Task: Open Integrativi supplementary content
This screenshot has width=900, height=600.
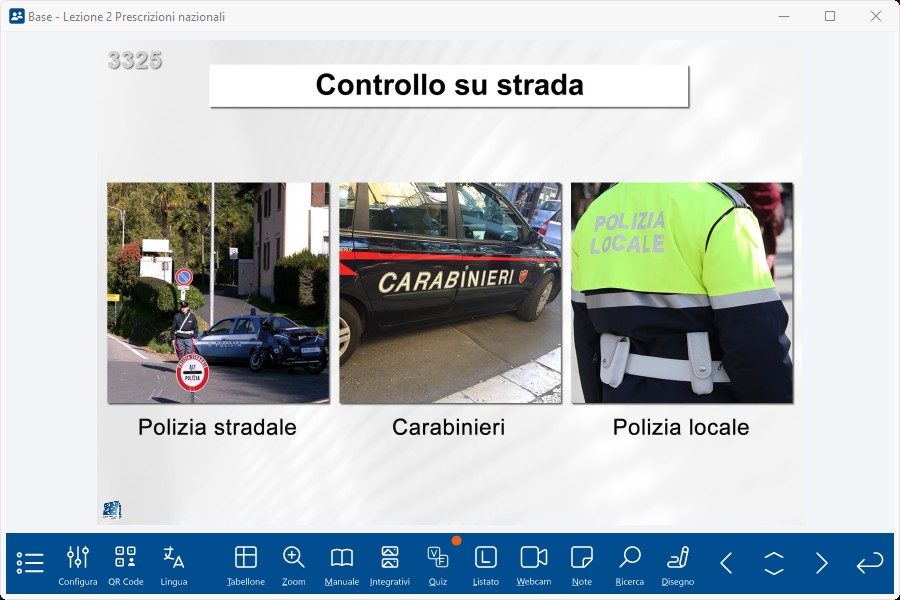Action: [x=390, y=565]
